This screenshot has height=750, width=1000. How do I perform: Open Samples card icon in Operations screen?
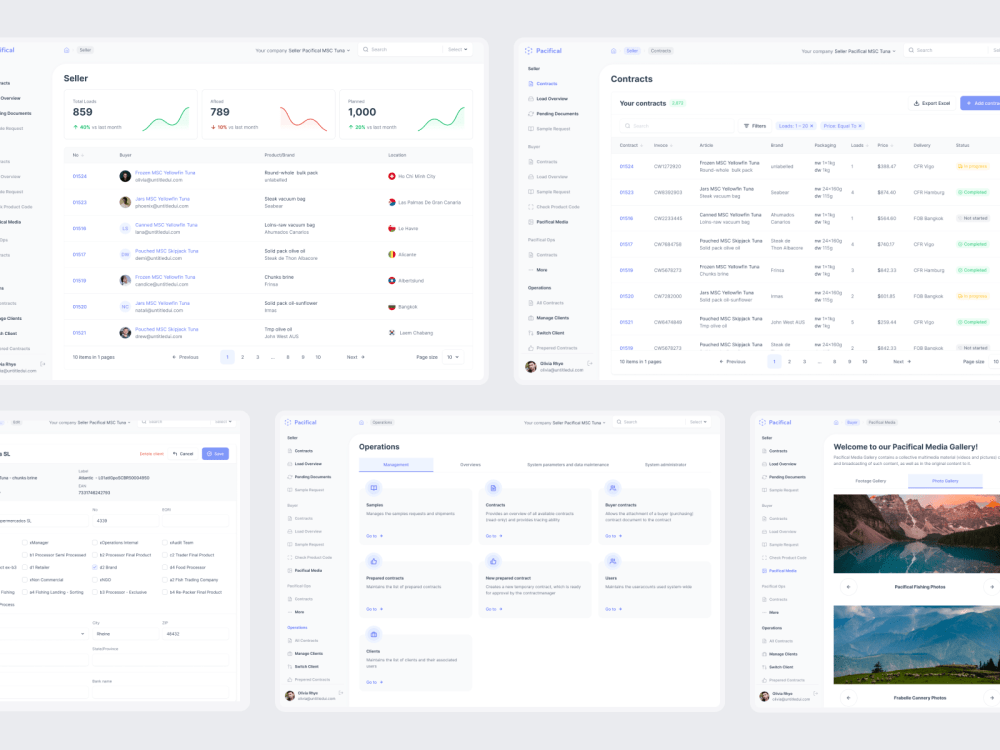click(374, 488)
